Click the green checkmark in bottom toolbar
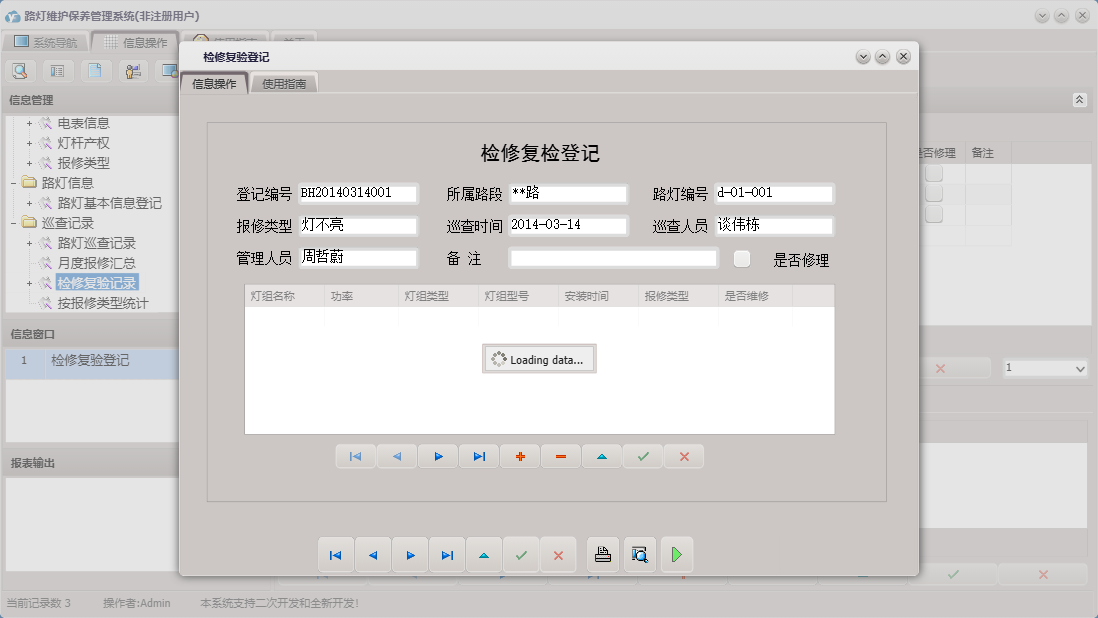 pyautogui.click(x=521, y=555)
